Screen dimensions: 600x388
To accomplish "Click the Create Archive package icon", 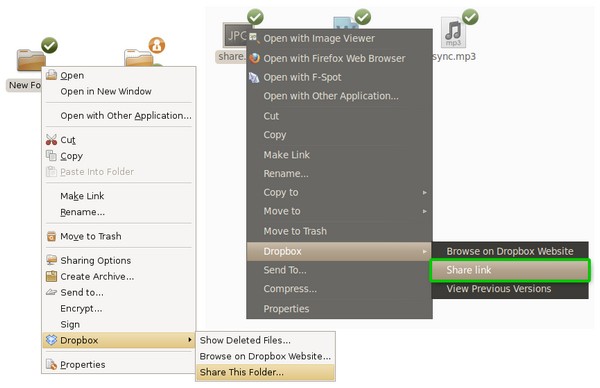I will 51,276.
